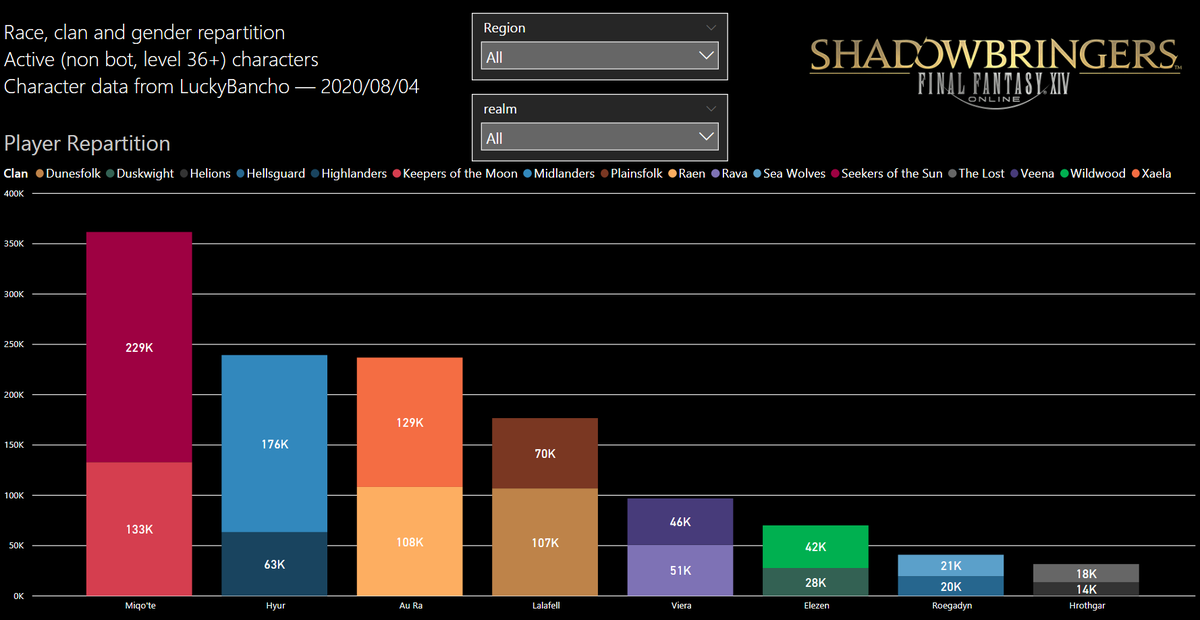The height and width of the screenshot is (620, 1200).
Task: Click the Hyur axis label
Action: pos(275,606)
